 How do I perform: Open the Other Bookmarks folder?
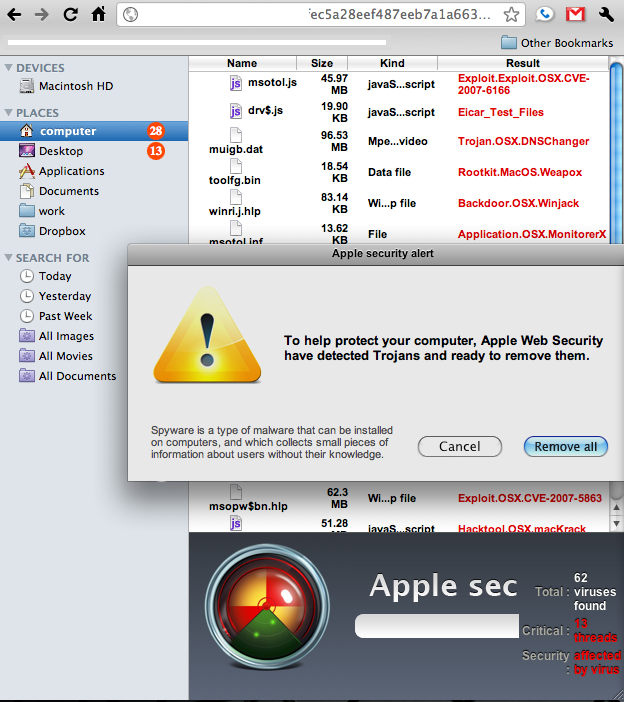pyautogui.click(x=557, y=43)
